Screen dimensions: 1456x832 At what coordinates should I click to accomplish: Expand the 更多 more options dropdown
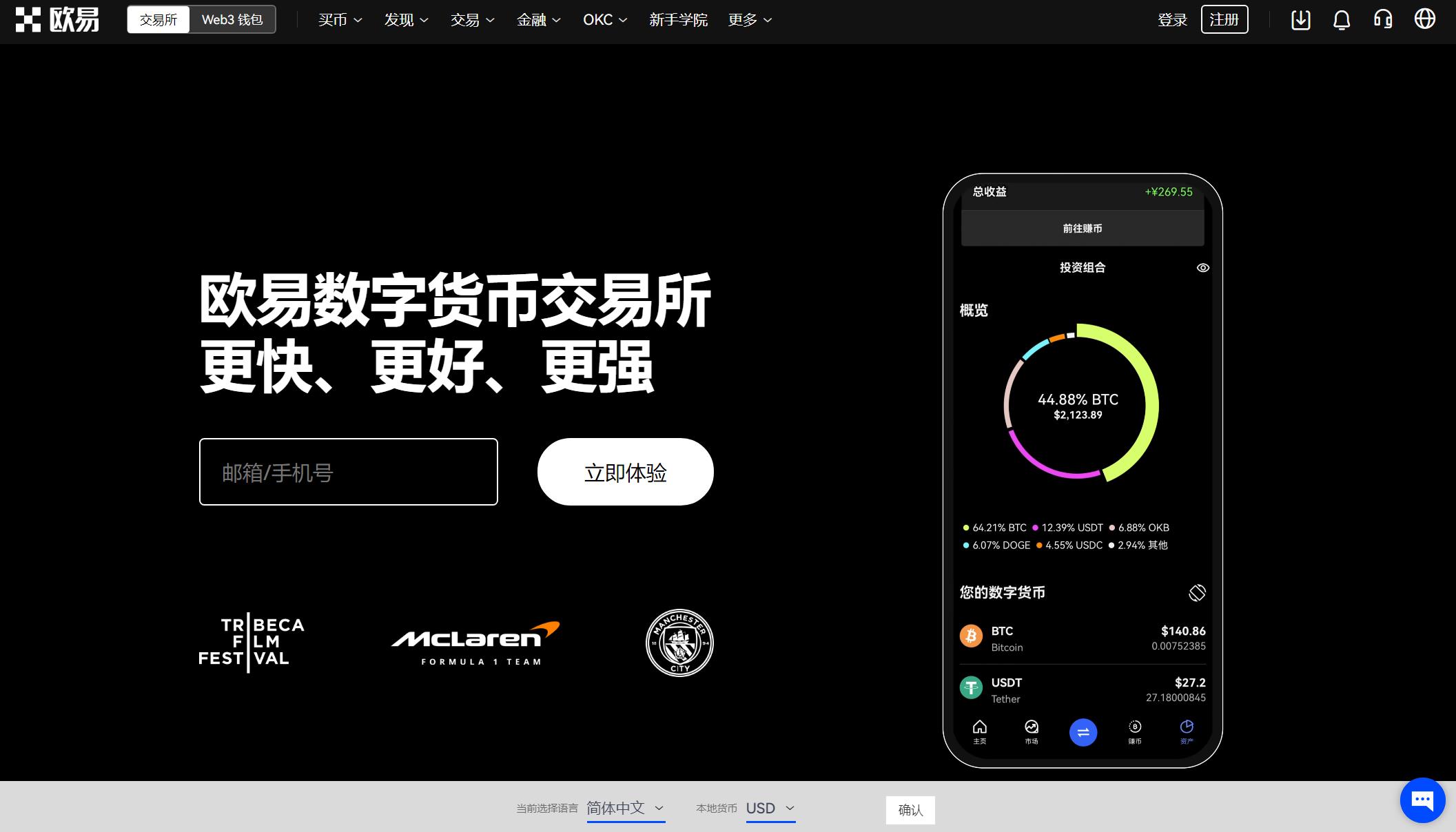point(750,20)
